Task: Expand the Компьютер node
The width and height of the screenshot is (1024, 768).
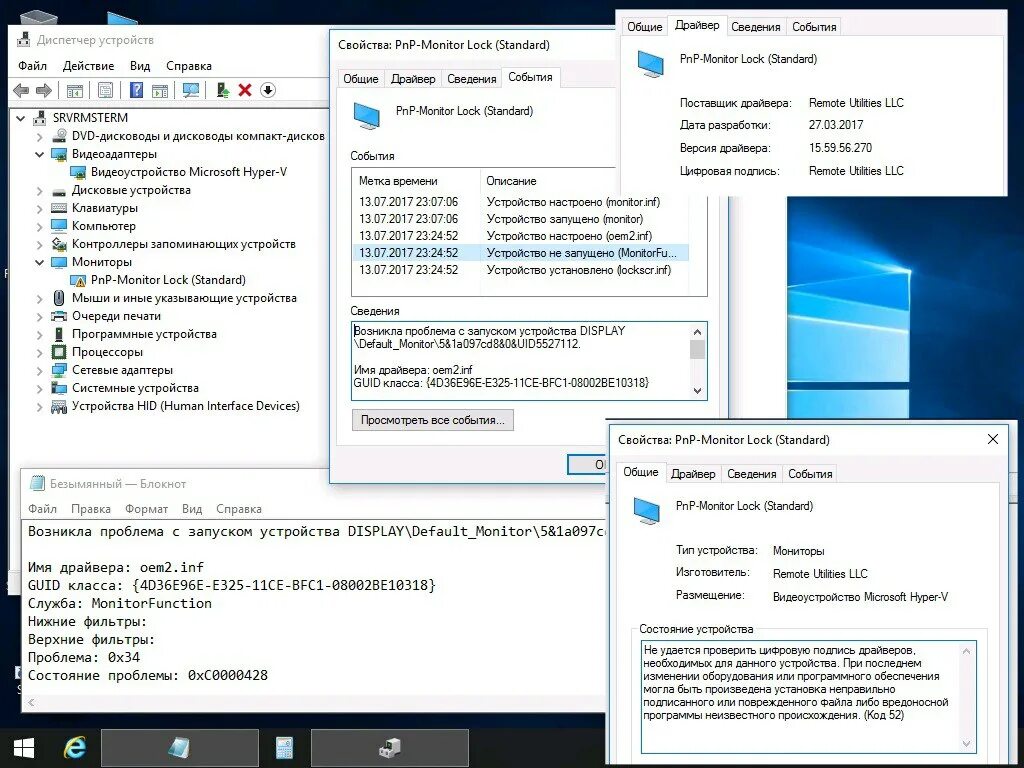Action: point(39,227)
